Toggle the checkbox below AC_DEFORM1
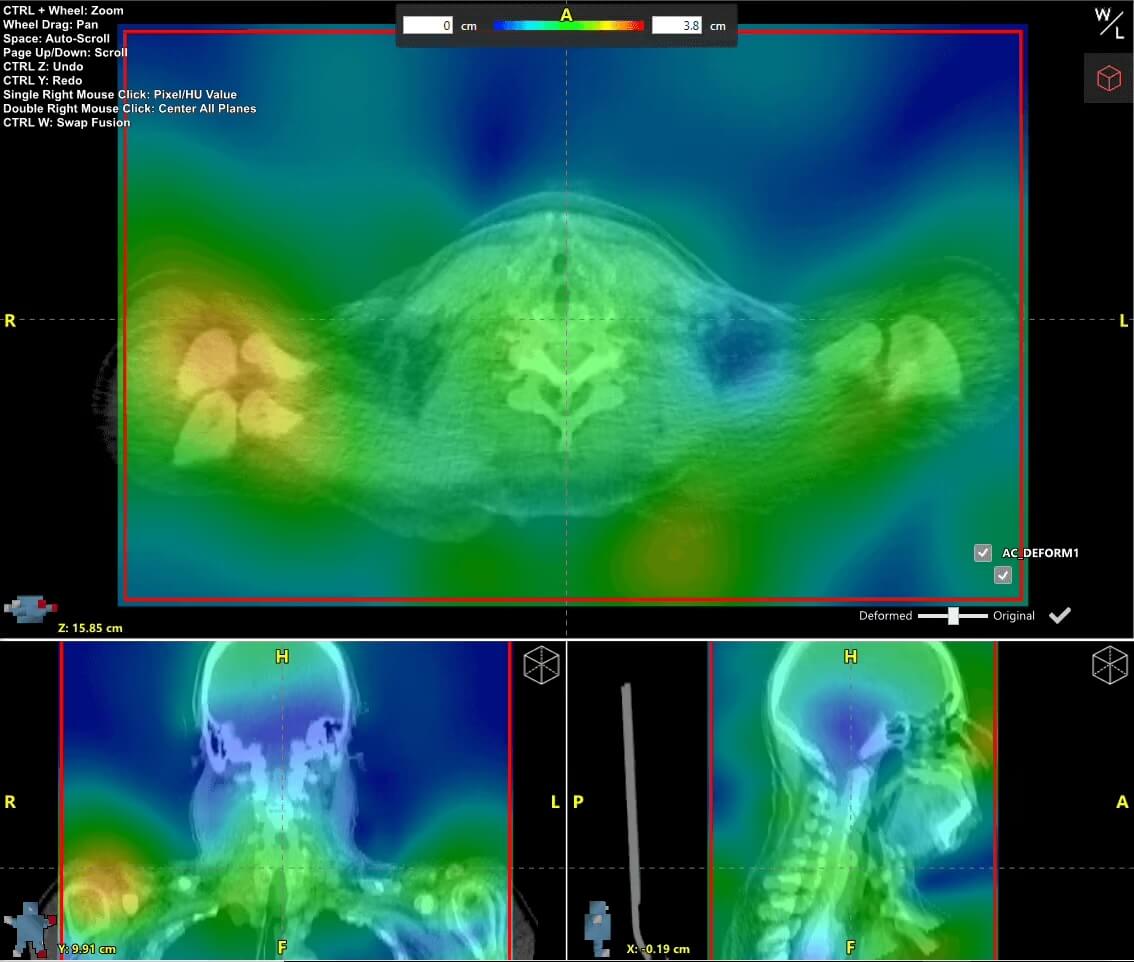 [1003, 575]
